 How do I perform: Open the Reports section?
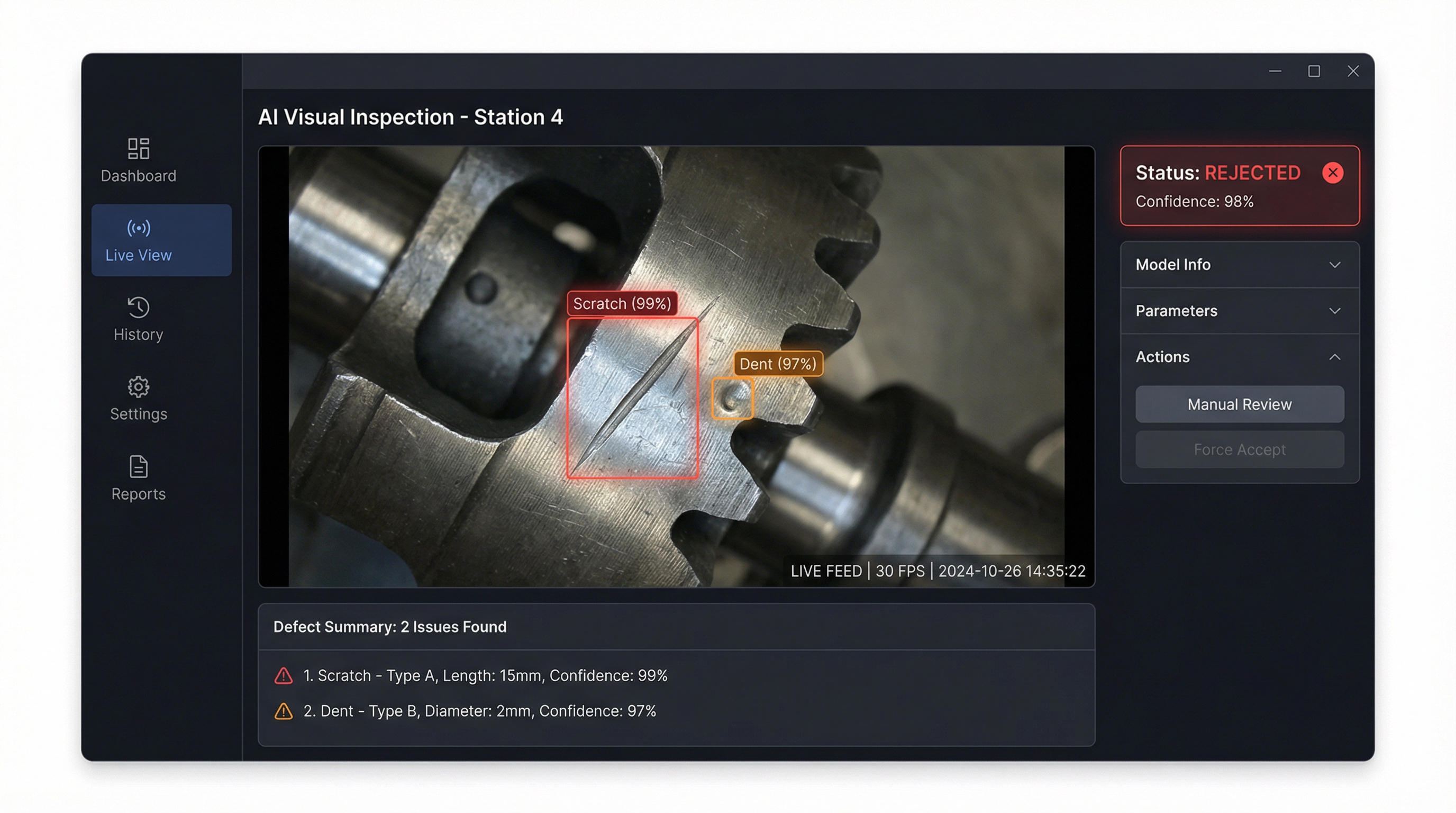[x=139, y=478]
